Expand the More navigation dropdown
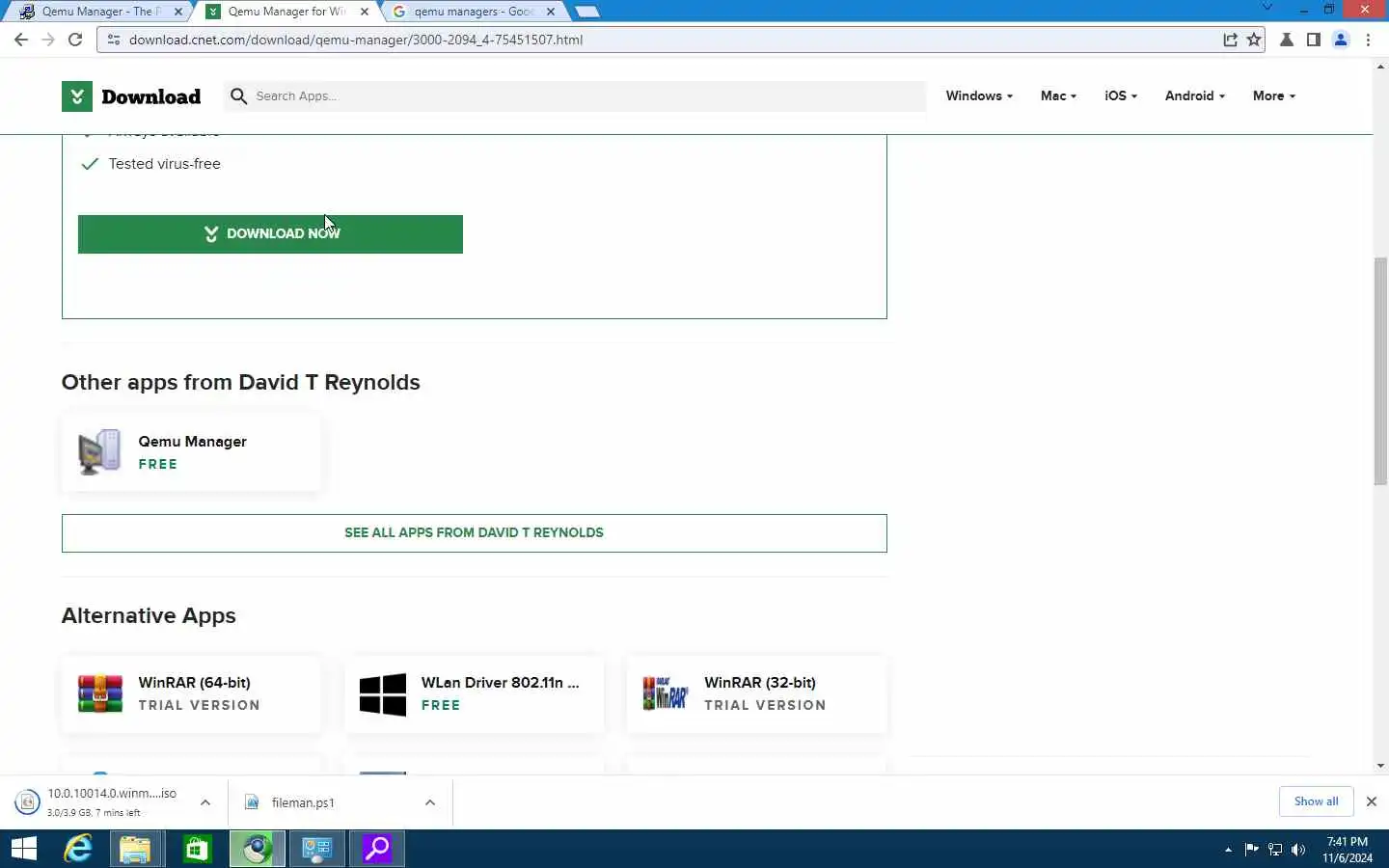The height and width of the screenshot is (868, 1389). pos(1273,96)
